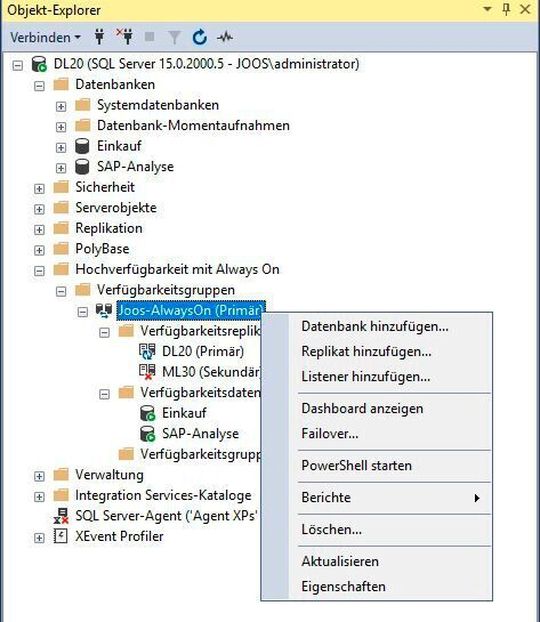Collapse Hochverfügbarkeit mit Always On
540x622 pixels.
pyautogui.click(x=39, y=271)
